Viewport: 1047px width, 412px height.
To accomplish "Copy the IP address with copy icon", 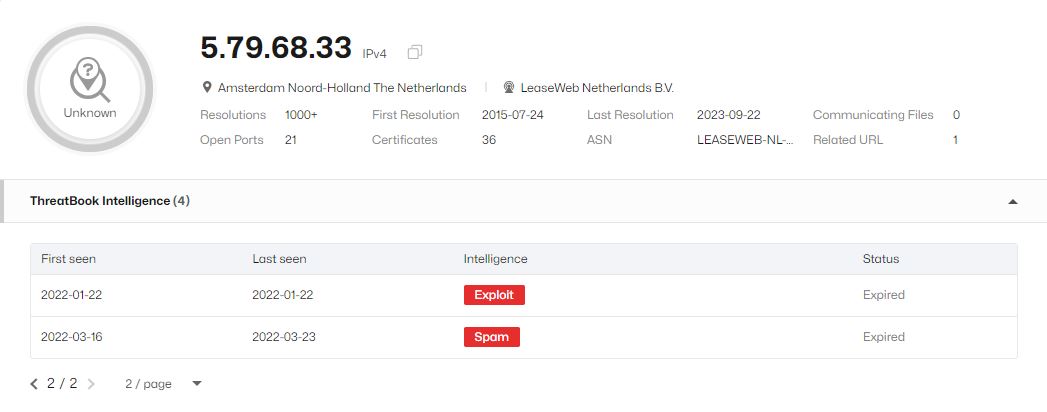I will [x=415, y=52].
